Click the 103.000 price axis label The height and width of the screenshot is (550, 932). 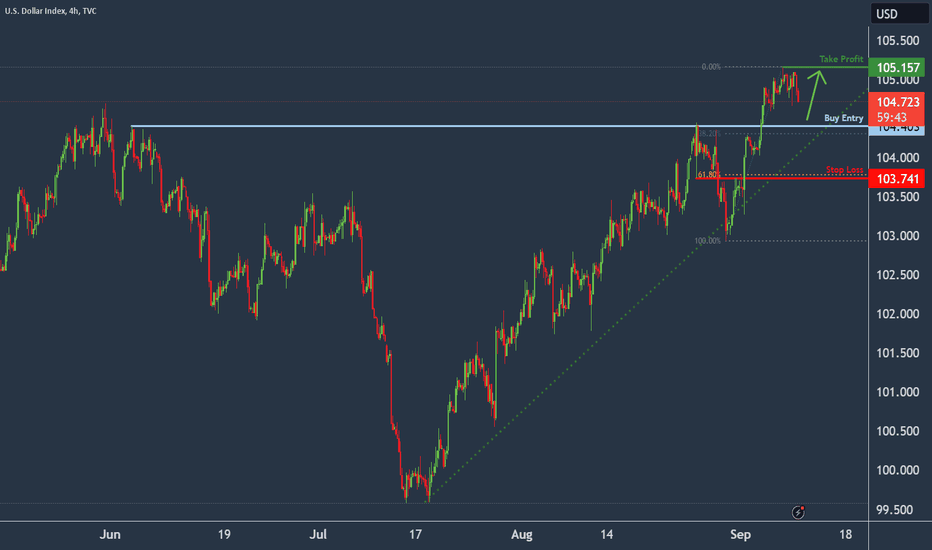click(x=898, y=236)
